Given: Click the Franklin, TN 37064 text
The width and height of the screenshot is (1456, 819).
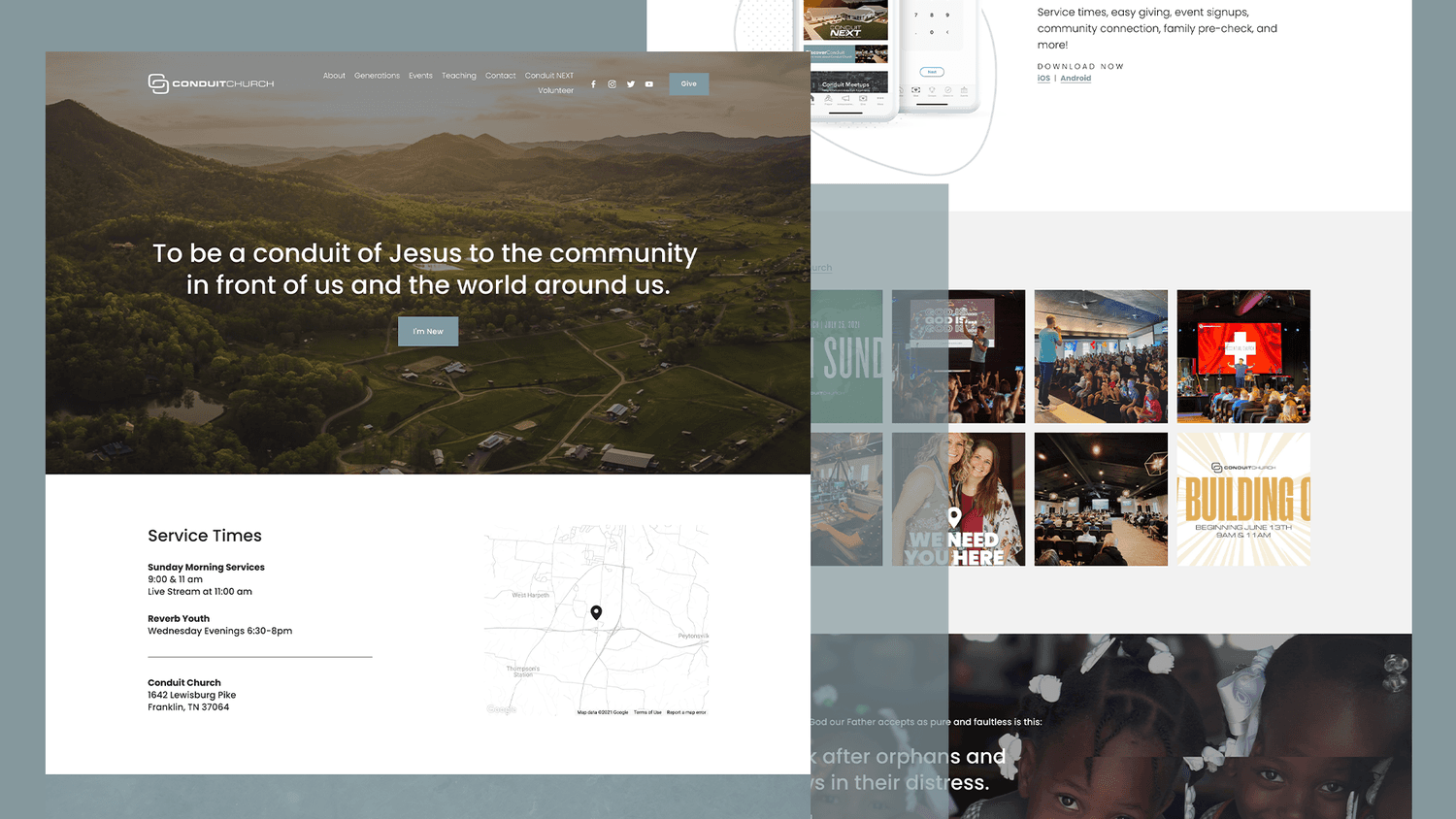Looking at the screenshot, I should pyautogui.click(x=188, y=707).
